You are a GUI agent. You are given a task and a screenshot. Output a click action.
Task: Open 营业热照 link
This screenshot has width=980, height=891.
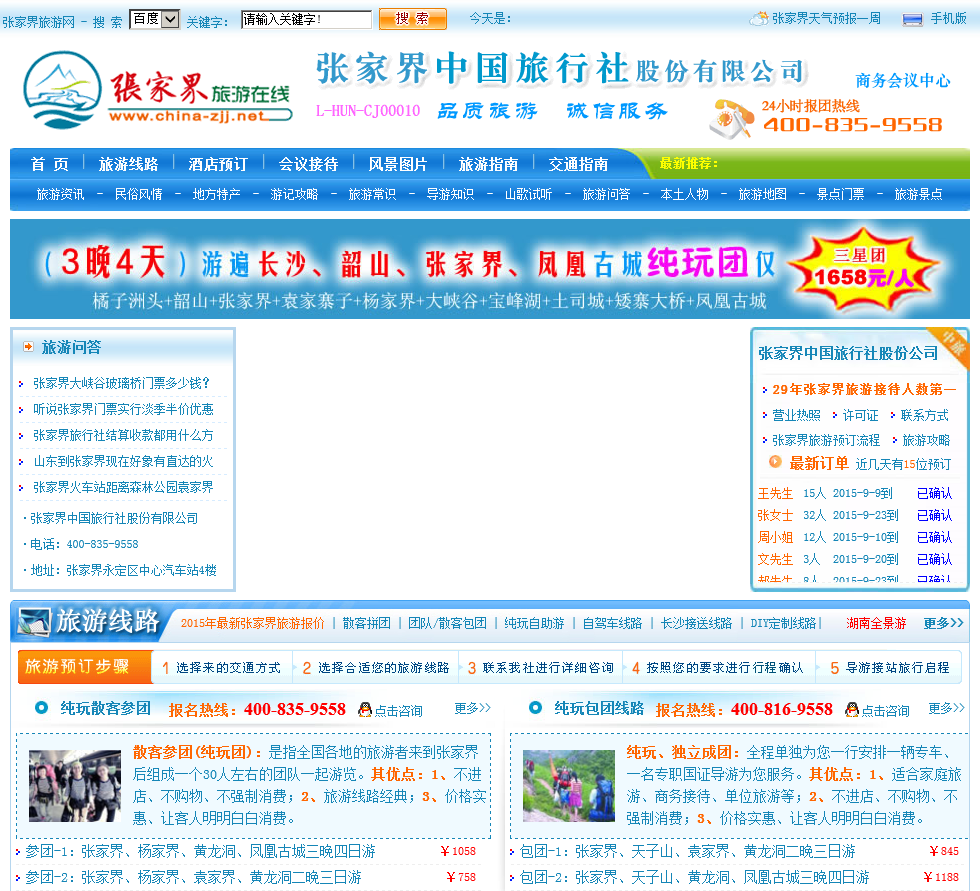796,415
